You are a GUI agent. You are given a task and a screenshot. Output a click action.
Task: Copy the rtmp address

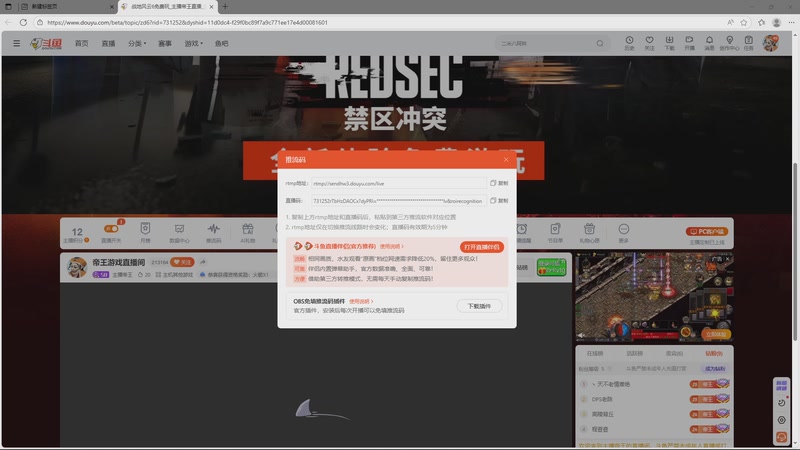(x=499, y=183)
